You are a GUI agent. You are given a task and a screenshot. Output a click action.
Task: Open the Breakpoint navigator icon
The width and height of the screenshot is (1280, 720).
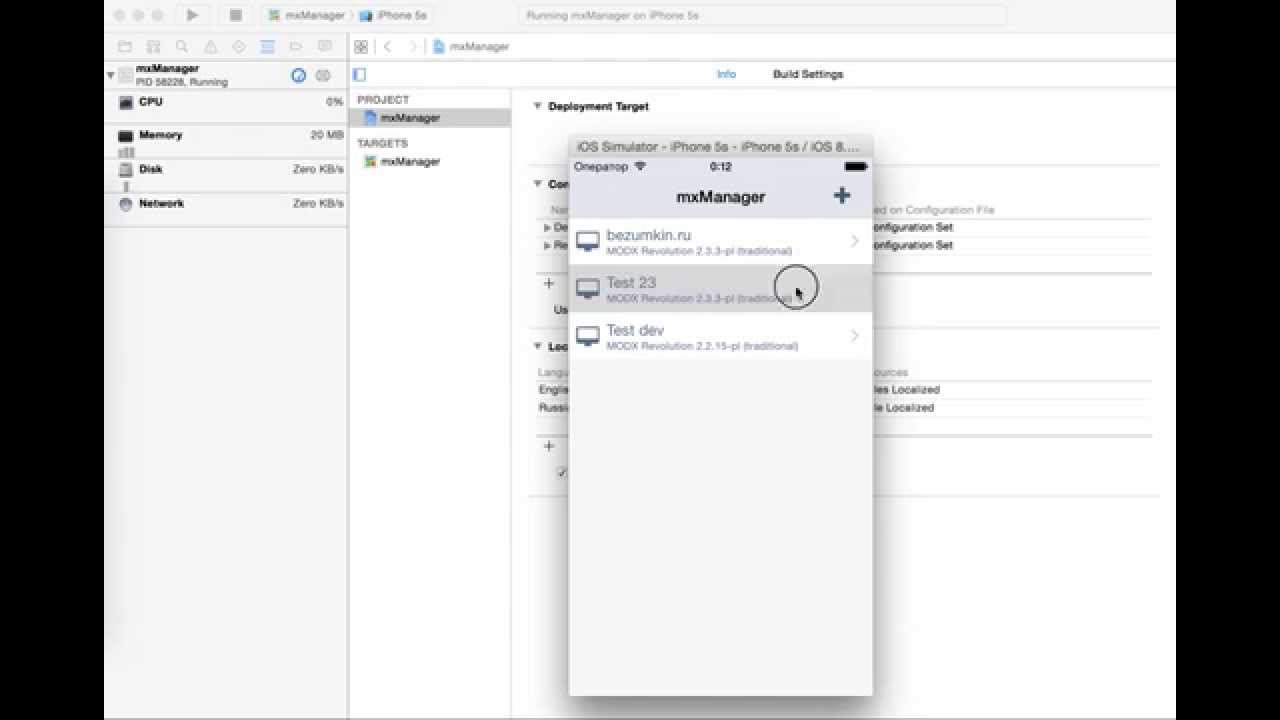pyautogui.click(x=296, y=47)
